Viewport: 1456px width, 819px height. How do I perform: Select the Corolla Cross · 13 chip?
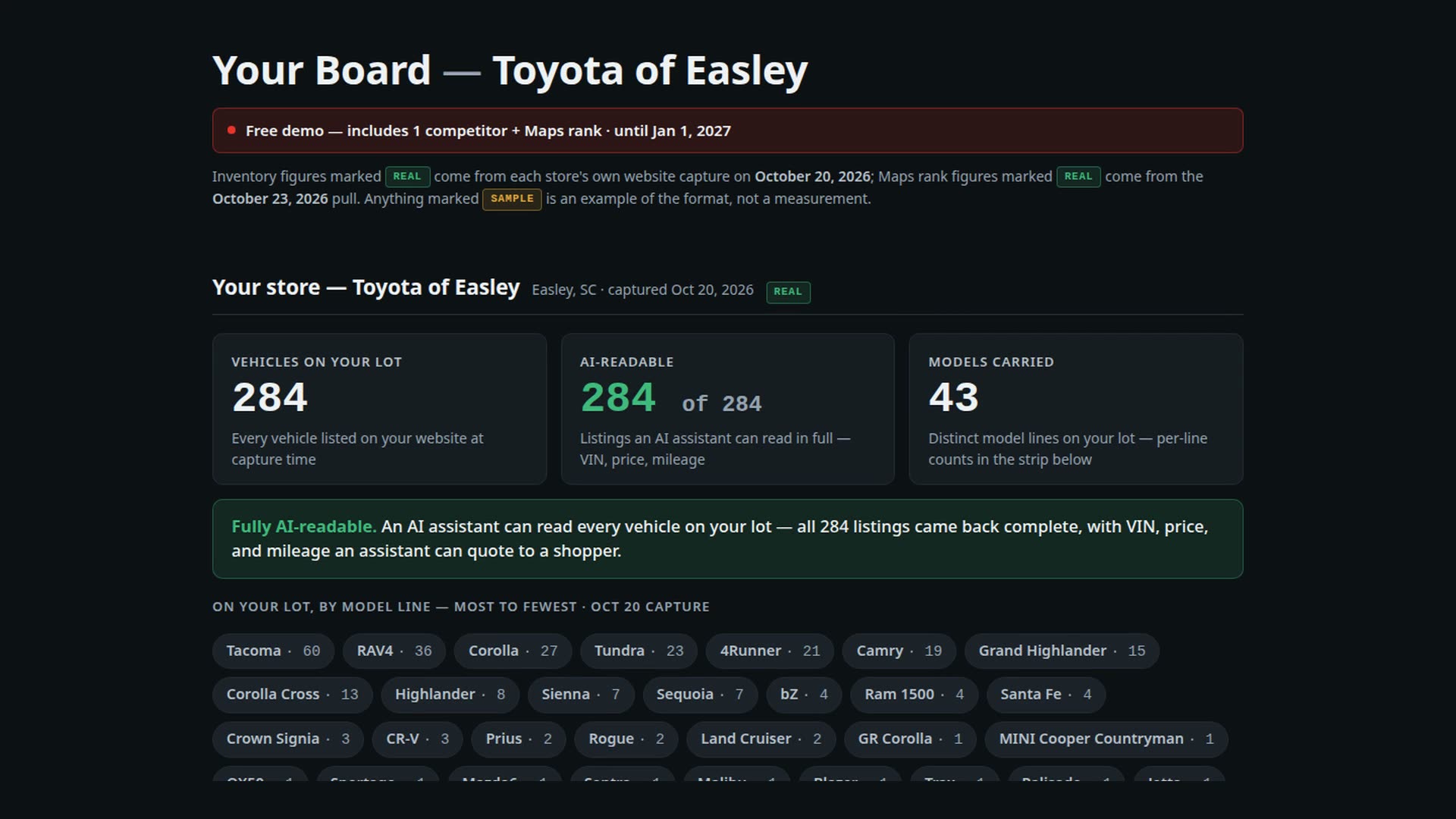click(292, 695)
